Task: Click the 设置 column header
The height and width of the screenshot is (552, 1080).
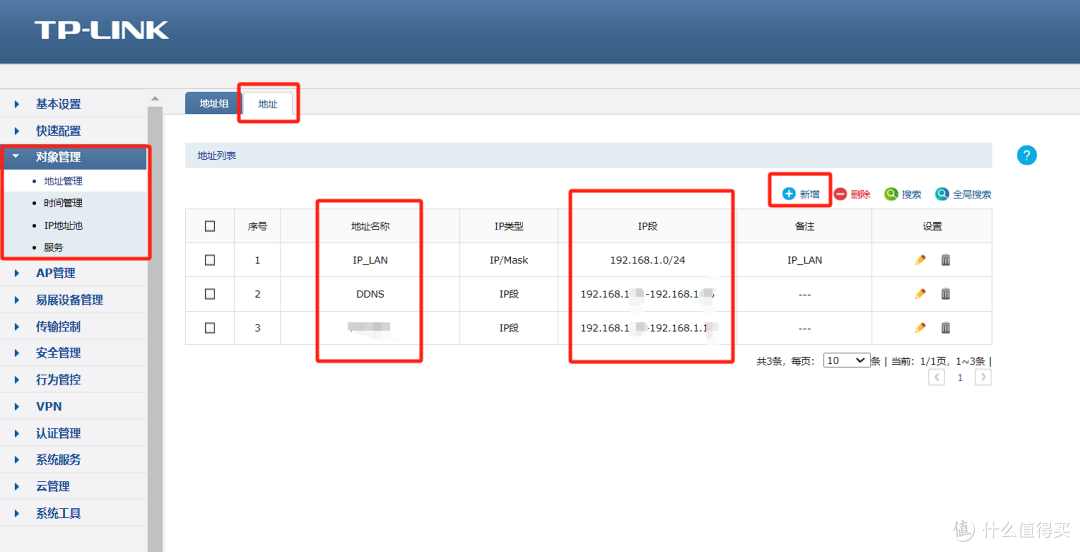Action: pos(933,226)
